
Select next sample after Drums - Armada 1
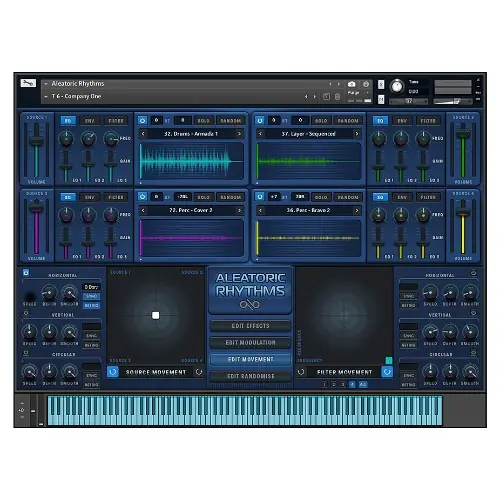click(239, 134)
